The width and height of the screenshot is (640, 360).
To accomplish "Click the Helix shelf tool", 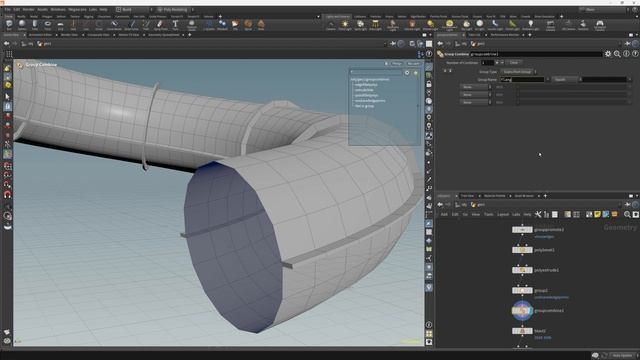I will coord(261,25).
